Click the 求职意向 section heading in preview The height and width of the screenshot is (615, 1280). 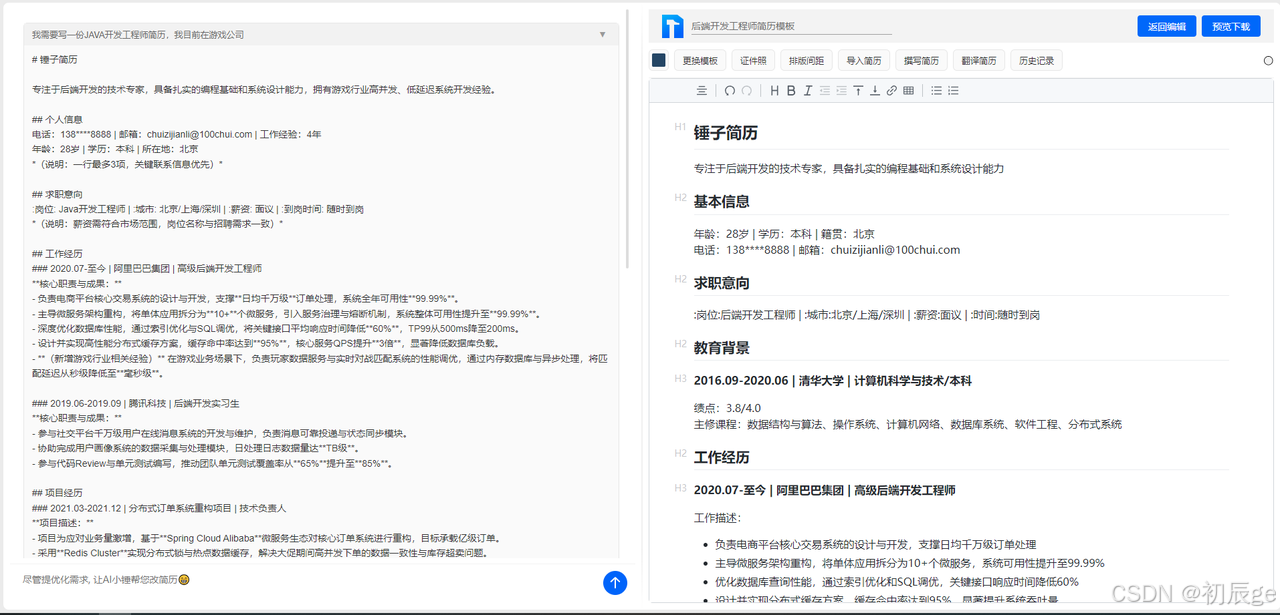coord(721,283)
